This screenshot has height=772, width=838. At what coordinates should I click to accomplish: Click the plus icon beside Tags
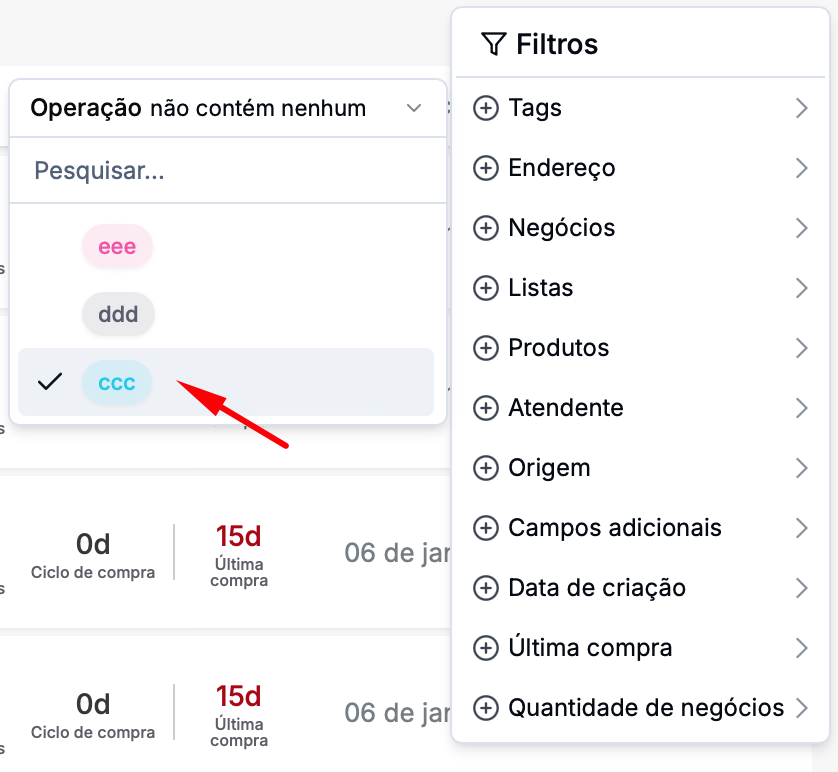pos(485,108)
